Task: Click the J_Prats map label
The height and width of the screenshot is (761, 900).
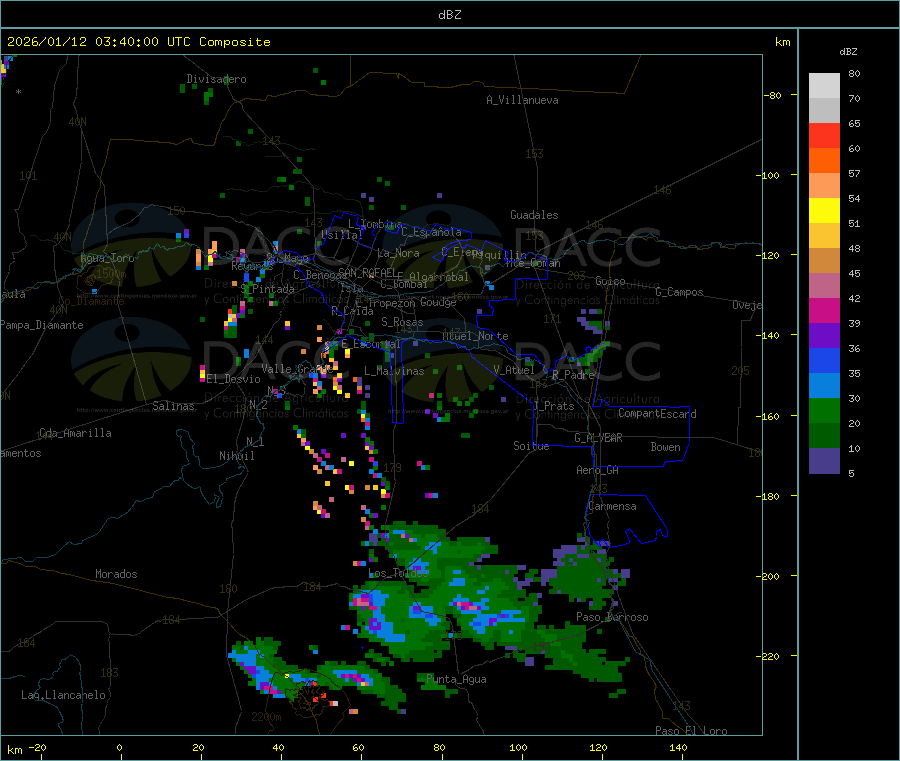Action: click(x=554, y=406)
